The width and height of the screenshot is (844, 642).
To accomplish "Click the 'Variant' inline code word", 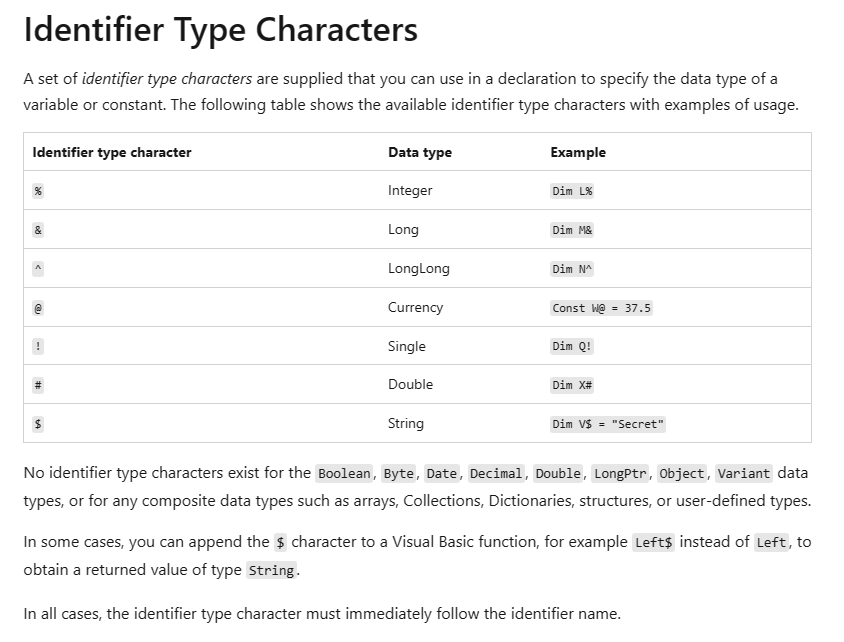I will (x=744, y=474).
